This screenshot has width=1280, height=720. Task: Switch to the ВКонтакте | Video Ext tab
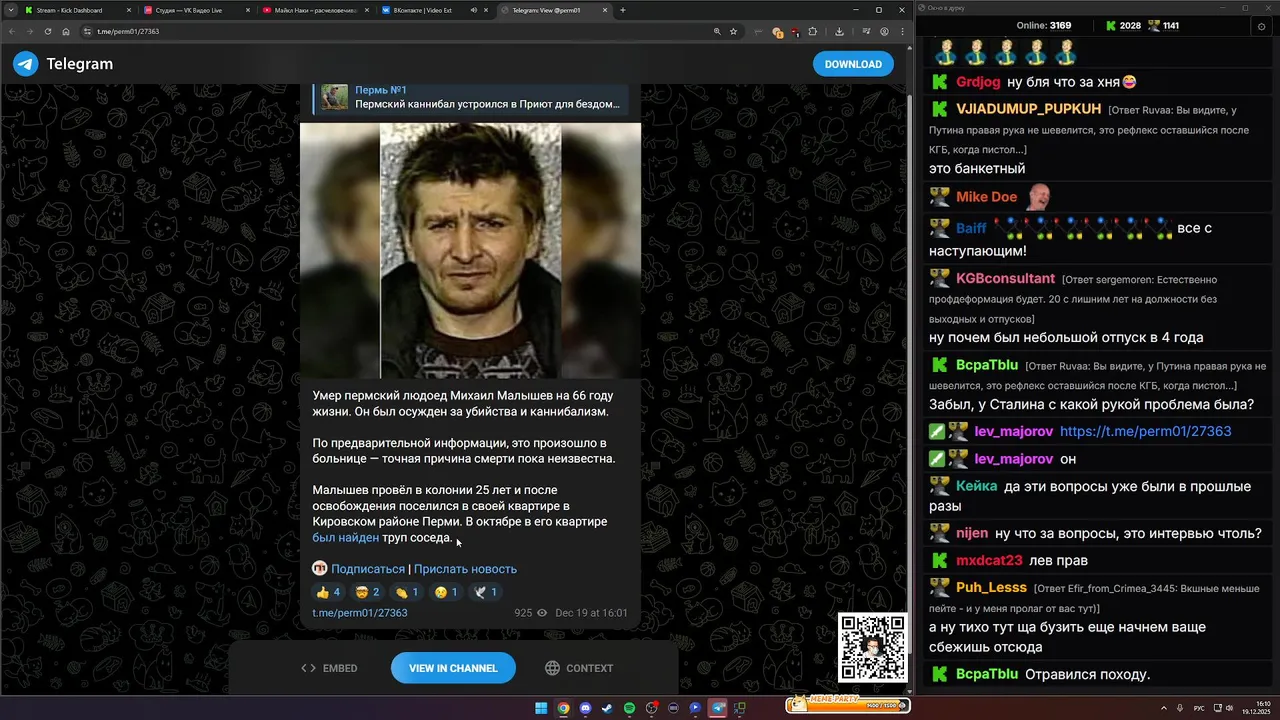pos(420,10)
